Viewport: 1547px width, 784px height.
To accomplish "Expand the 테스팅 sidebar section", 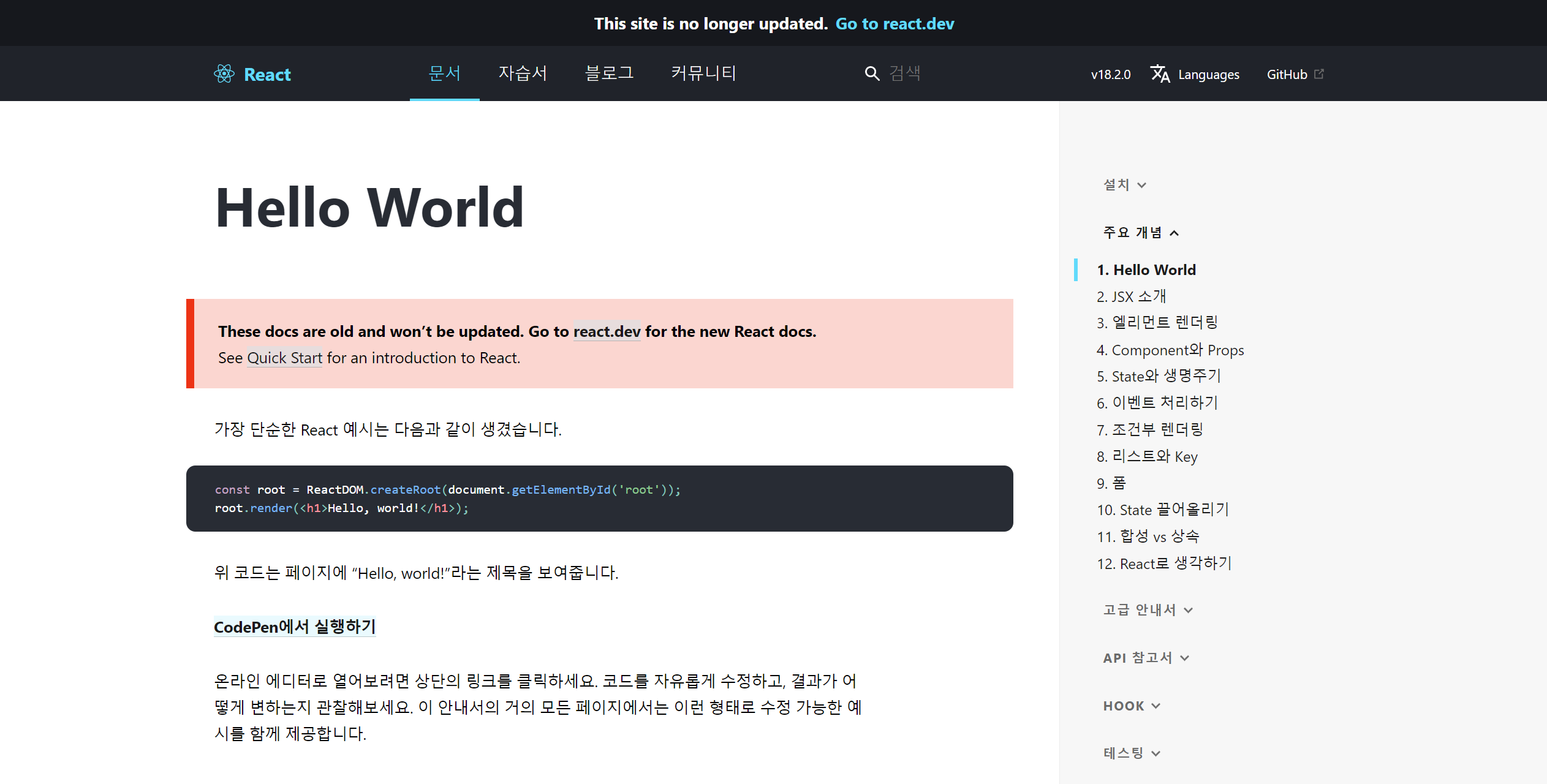I will click(x=1131, y=753).
